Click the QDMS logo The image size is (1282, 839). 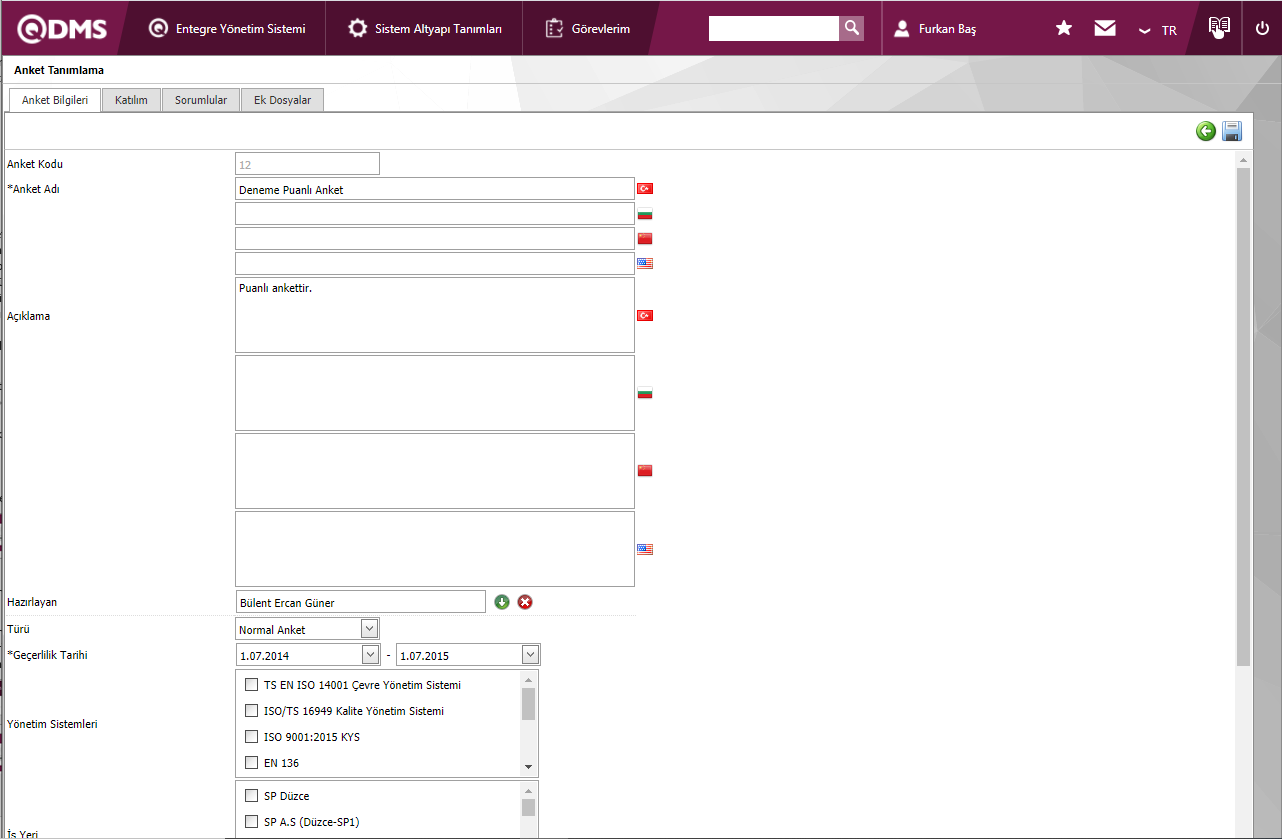tap(62, 29)
